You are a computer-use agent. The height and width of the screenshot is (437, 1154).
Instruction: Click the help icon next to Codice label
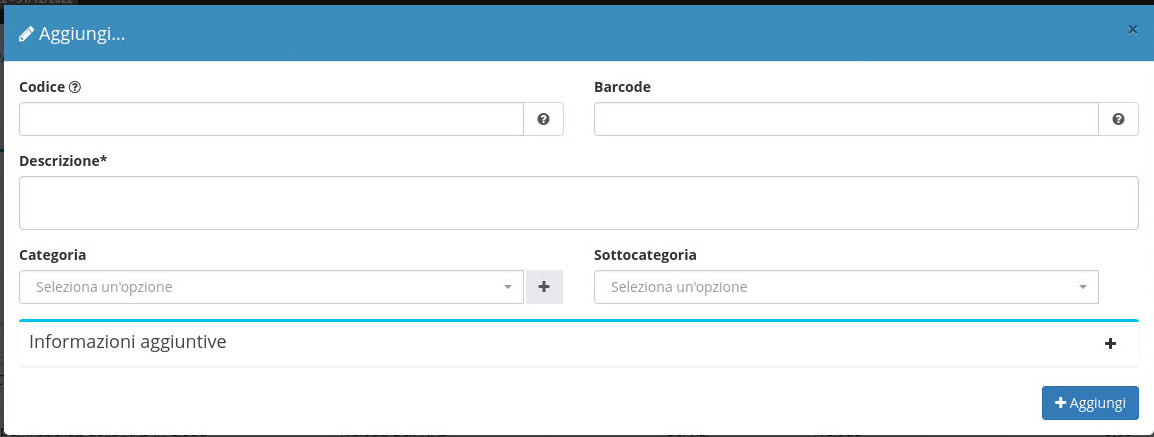(x=75, y=87)
